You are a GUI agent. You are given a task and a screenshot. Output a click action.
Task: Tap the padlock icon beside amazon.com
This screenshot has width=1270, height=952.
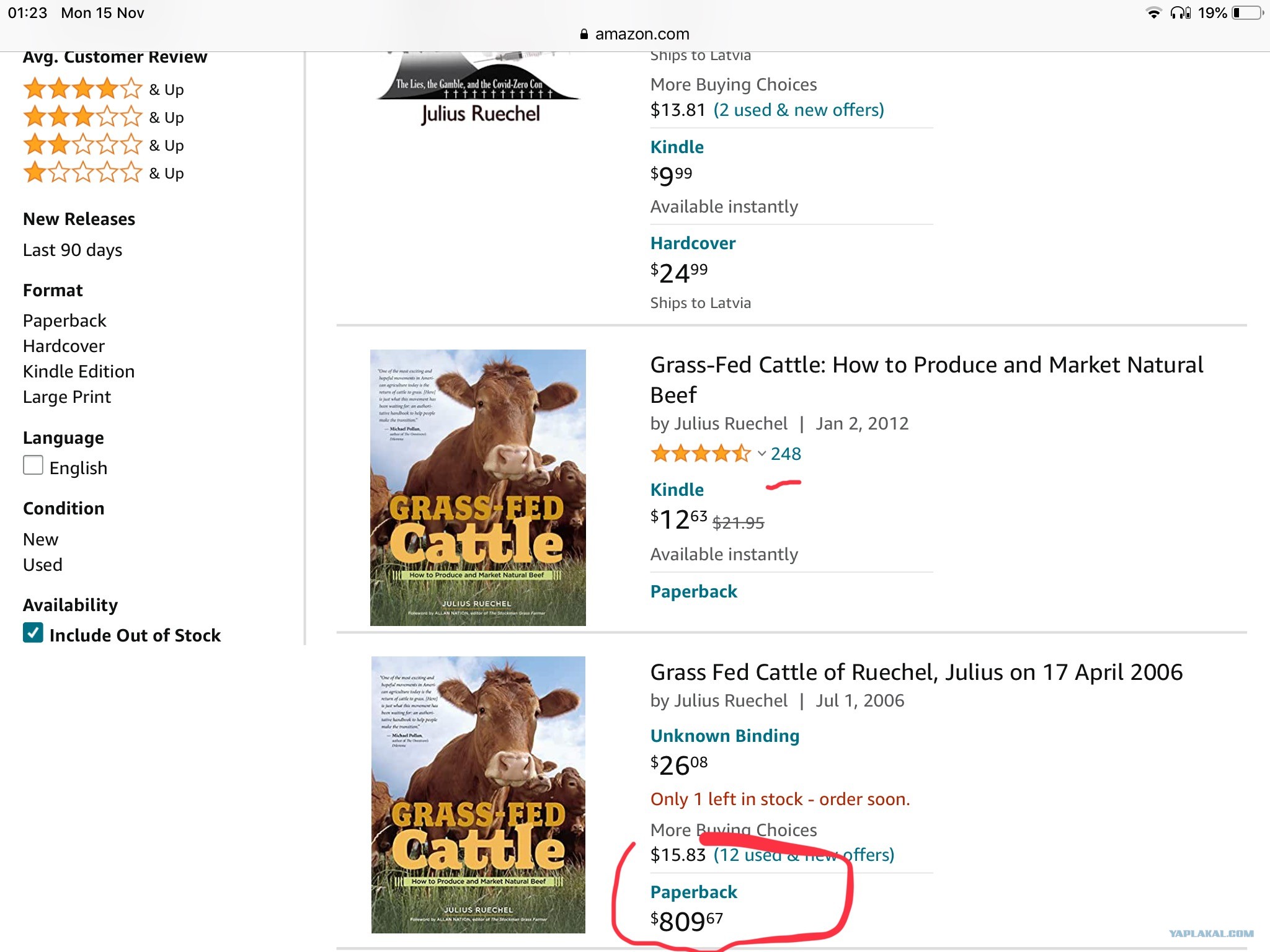click(584, 34)
